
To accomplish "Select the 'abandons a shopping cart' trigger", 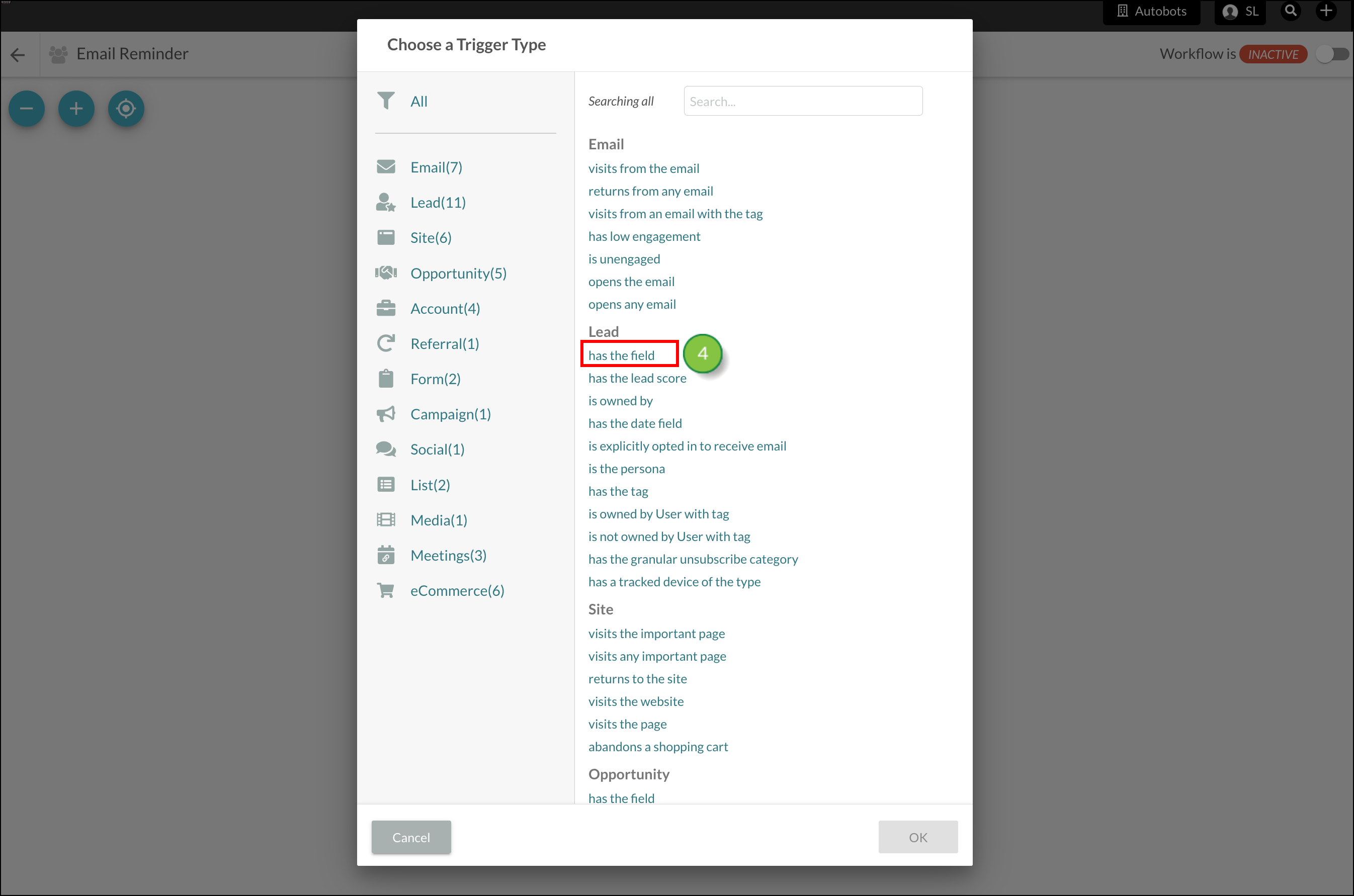I will coord(658,746).
